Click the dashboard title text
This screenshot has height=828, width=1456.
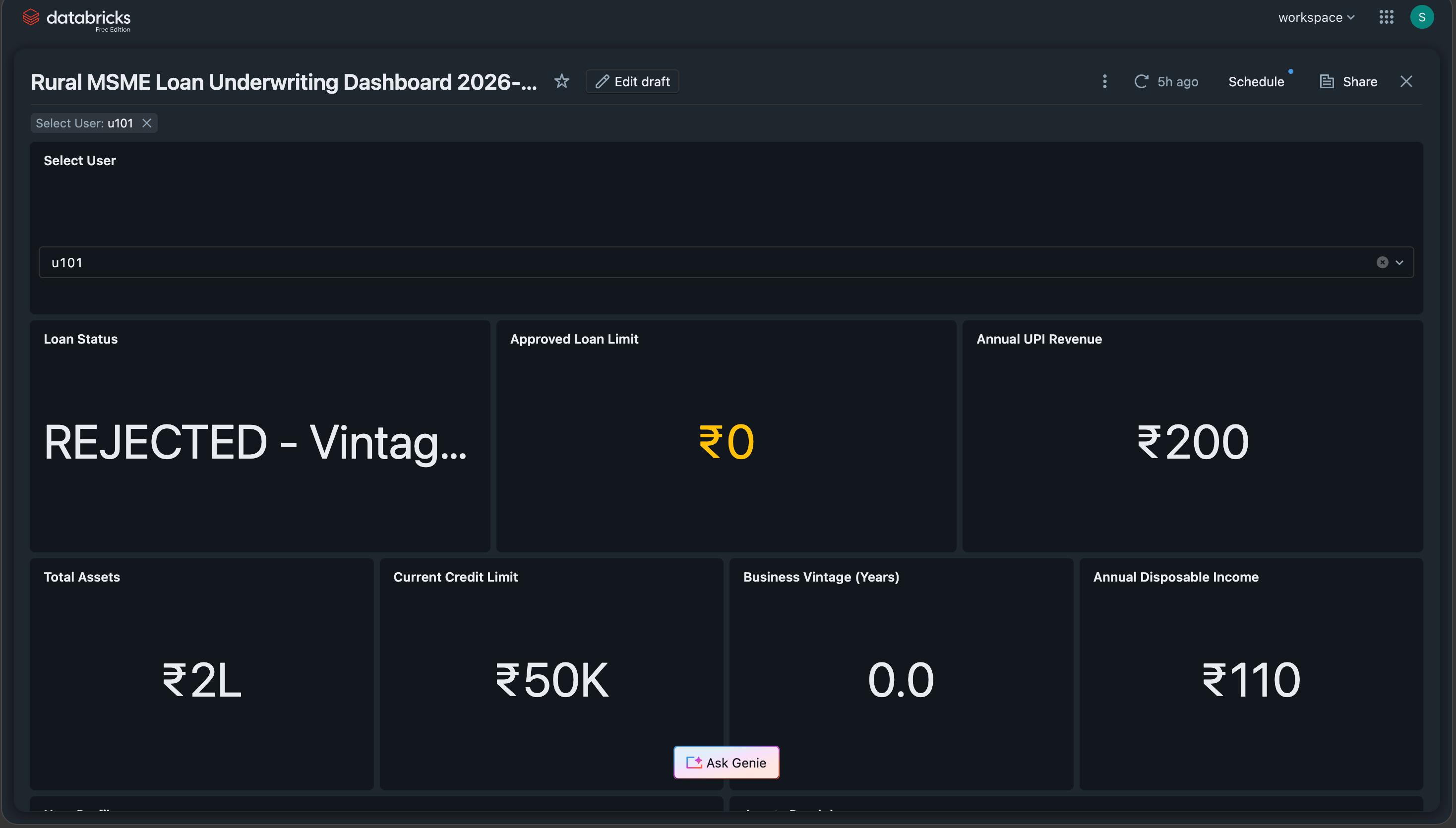[x=284, y=82]
